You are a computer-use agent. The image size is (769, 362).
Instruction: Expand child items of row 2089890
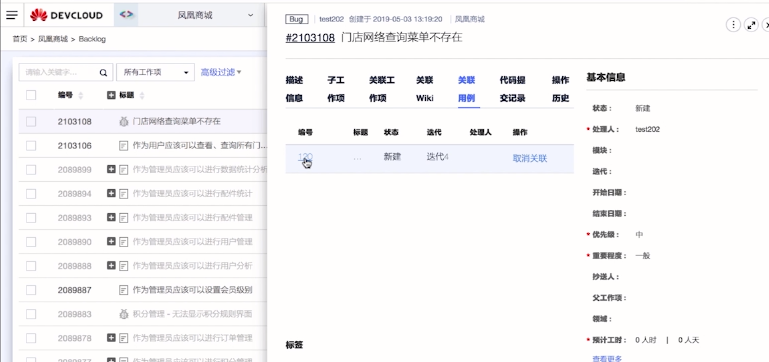click(111, 241)
